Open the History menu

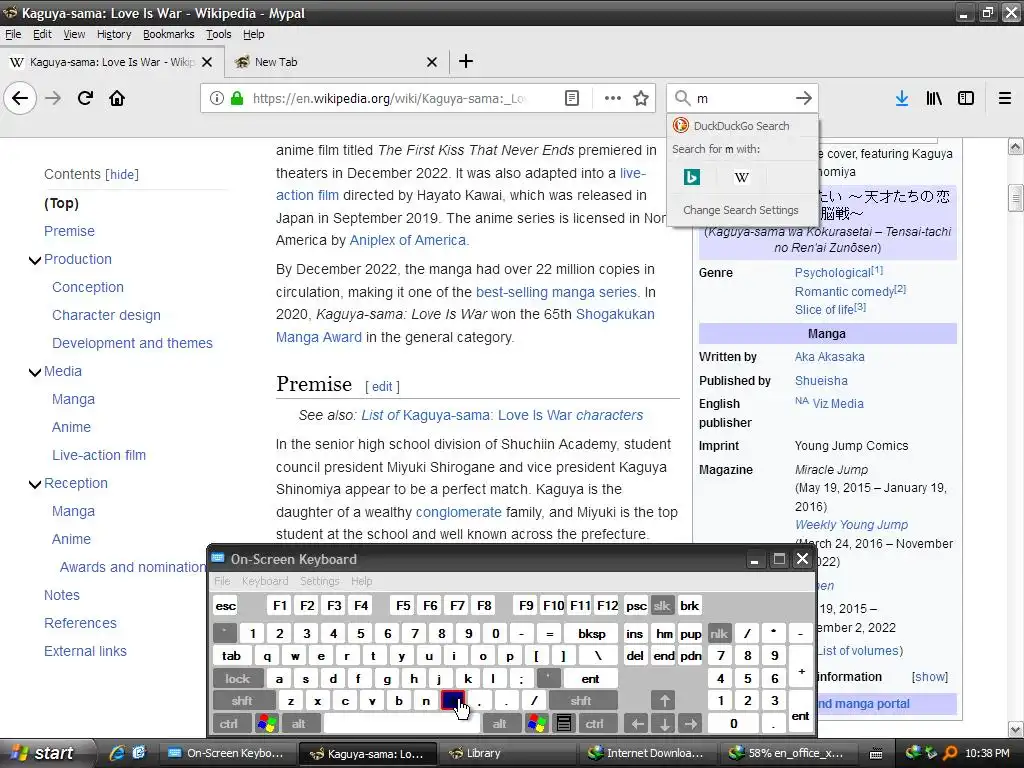(x=114, y=34)
